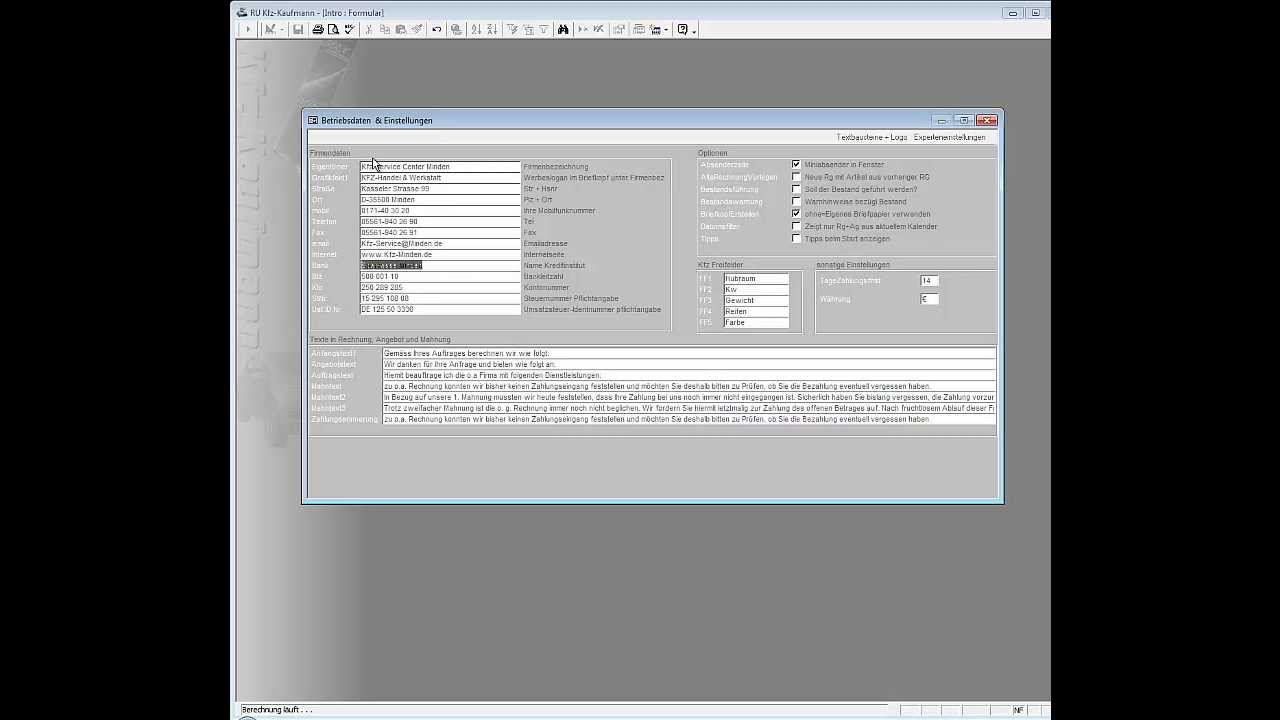
Task: Run the spelling check icon
Action: click(x=349, y=30)
